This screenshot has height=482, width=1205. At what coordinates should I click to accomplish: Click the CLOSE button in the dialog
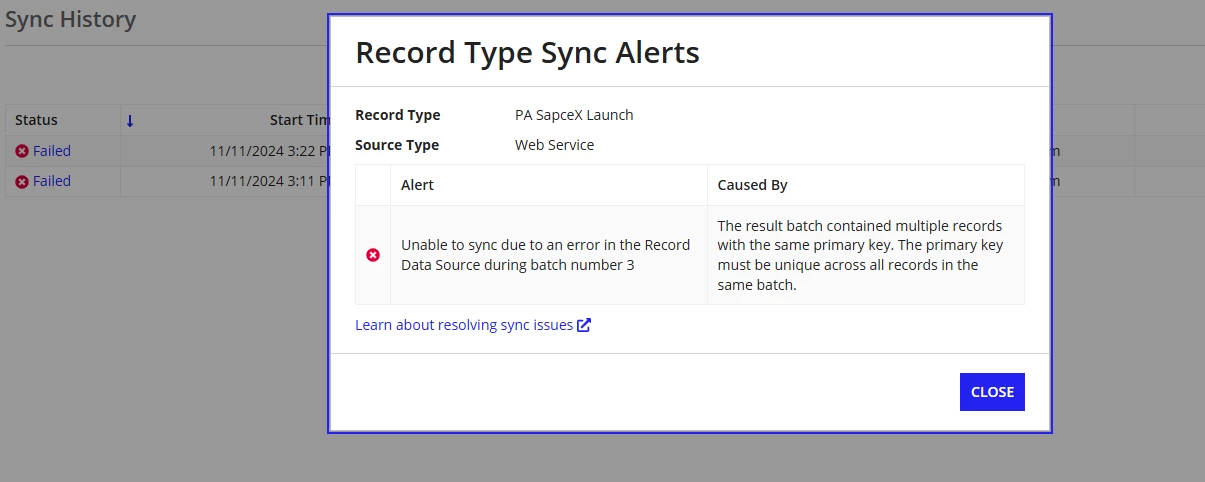[x=992, y=392]
